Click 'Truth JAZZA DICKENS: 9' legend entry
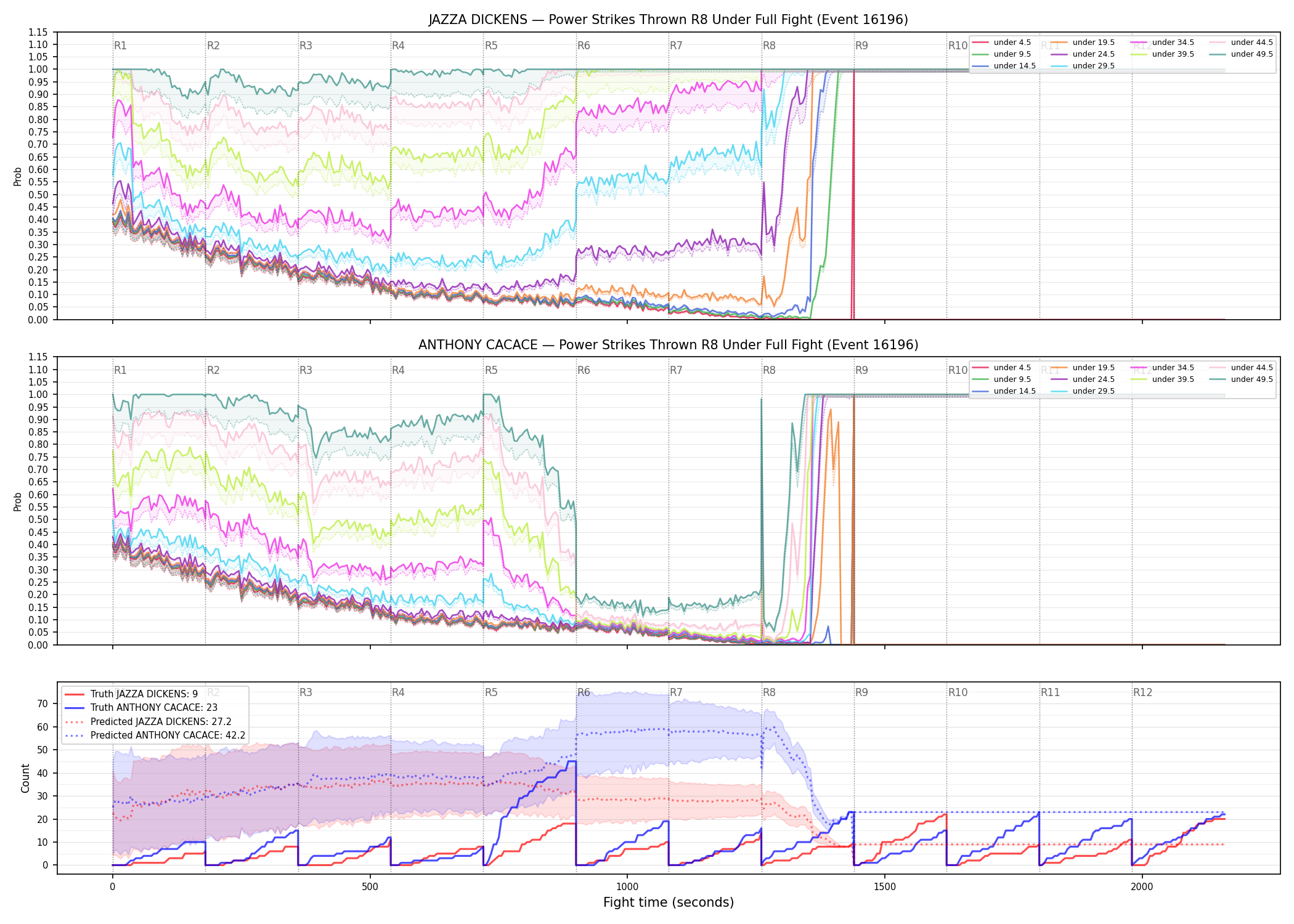This screenshot has width=1294, height=924. [x=131, y=694]
